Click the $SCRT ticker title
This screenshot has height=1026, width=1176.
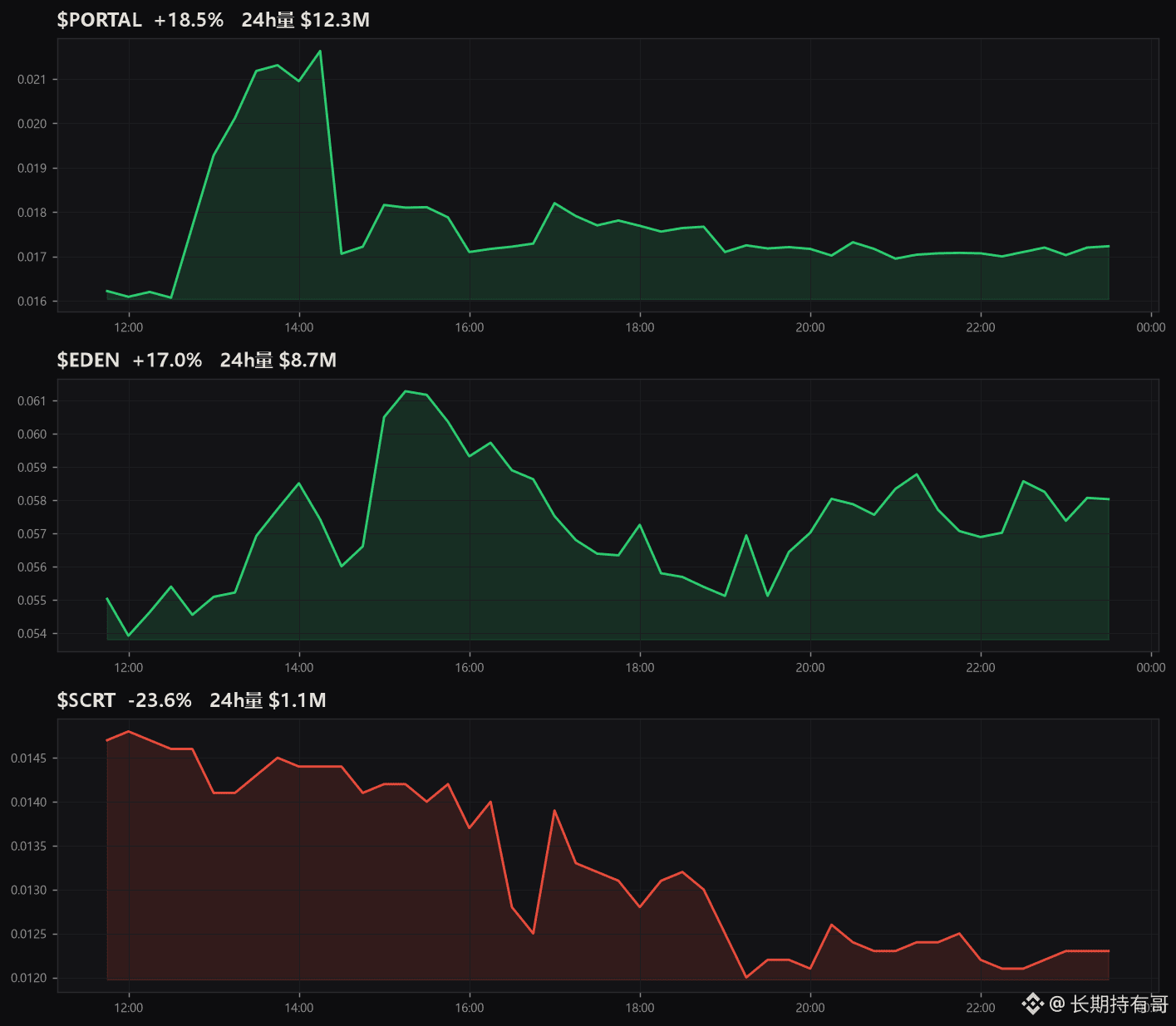pyautogui.click(x=86, y=700)
